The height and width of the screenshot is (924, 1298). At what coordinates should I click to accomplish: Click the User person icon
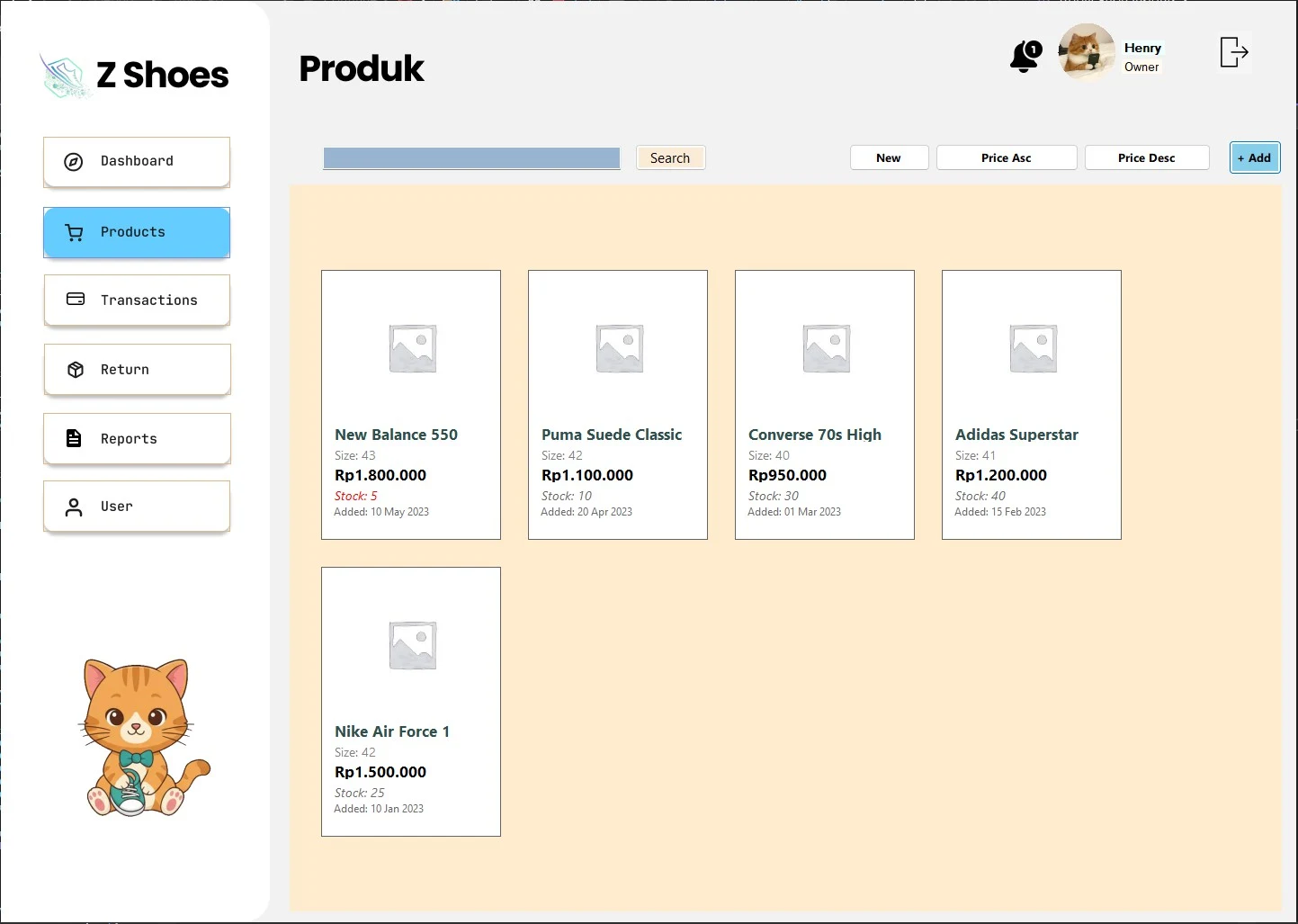[x=74, y=507]
